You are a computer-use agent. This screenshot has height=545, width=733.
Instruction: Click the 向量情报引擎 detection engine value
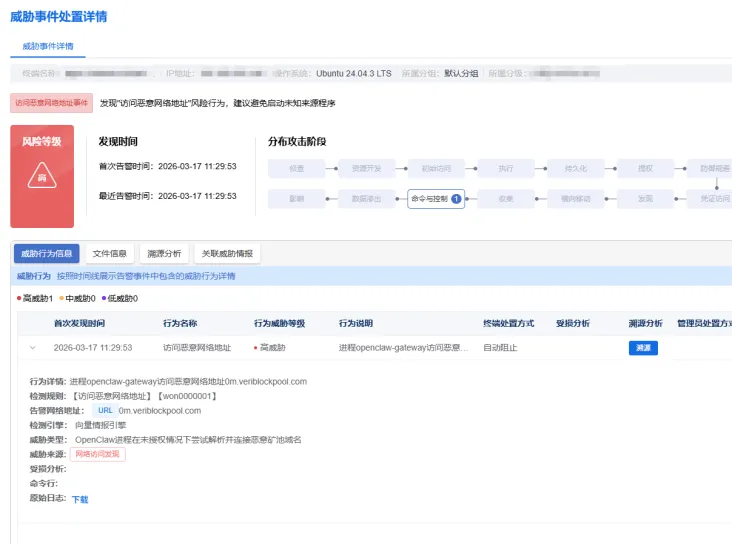[101, 425]
